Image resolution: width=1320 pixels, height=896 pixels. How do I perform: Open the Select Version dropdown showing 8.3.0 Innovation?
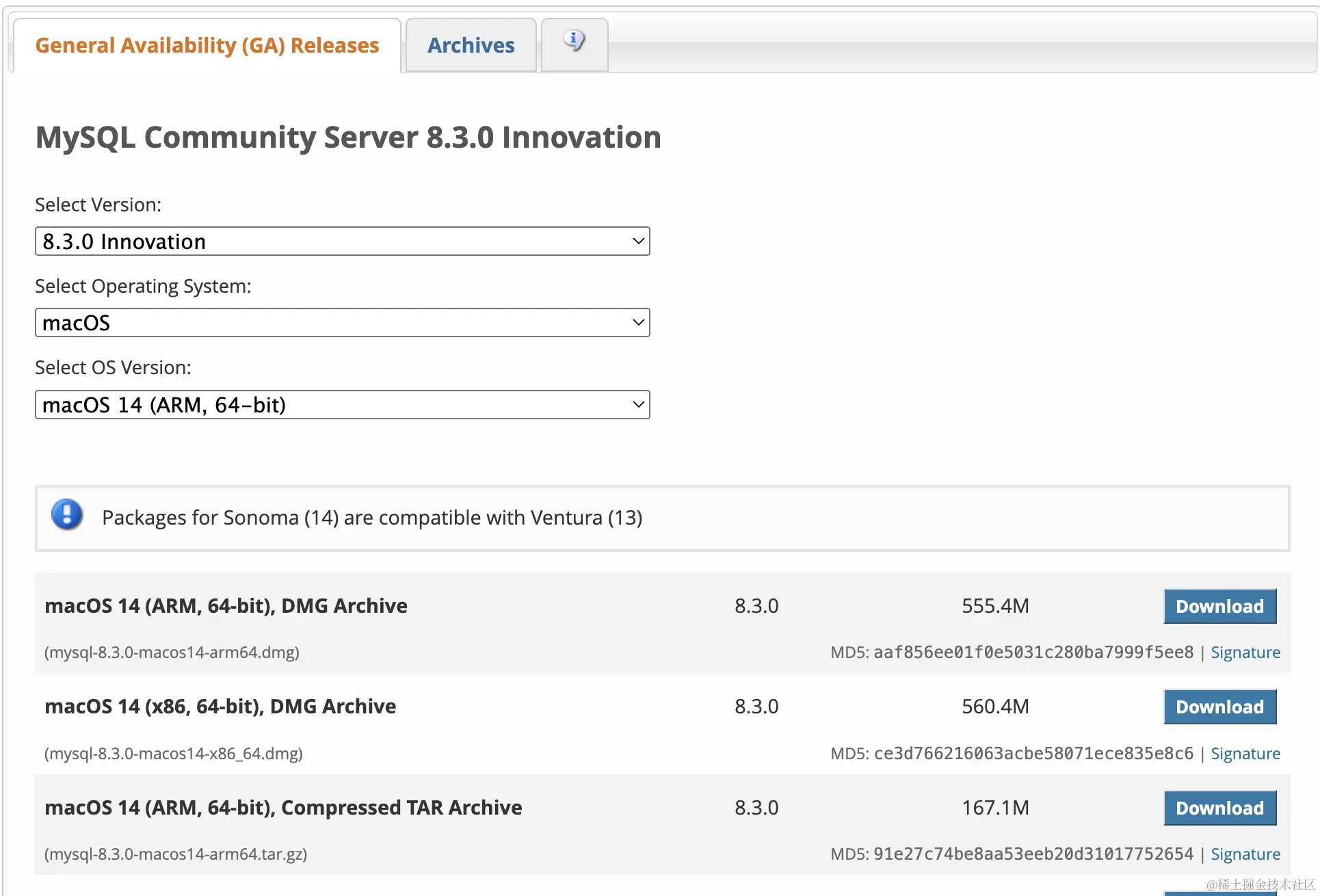pyautogui.click(x=342, y=241)
